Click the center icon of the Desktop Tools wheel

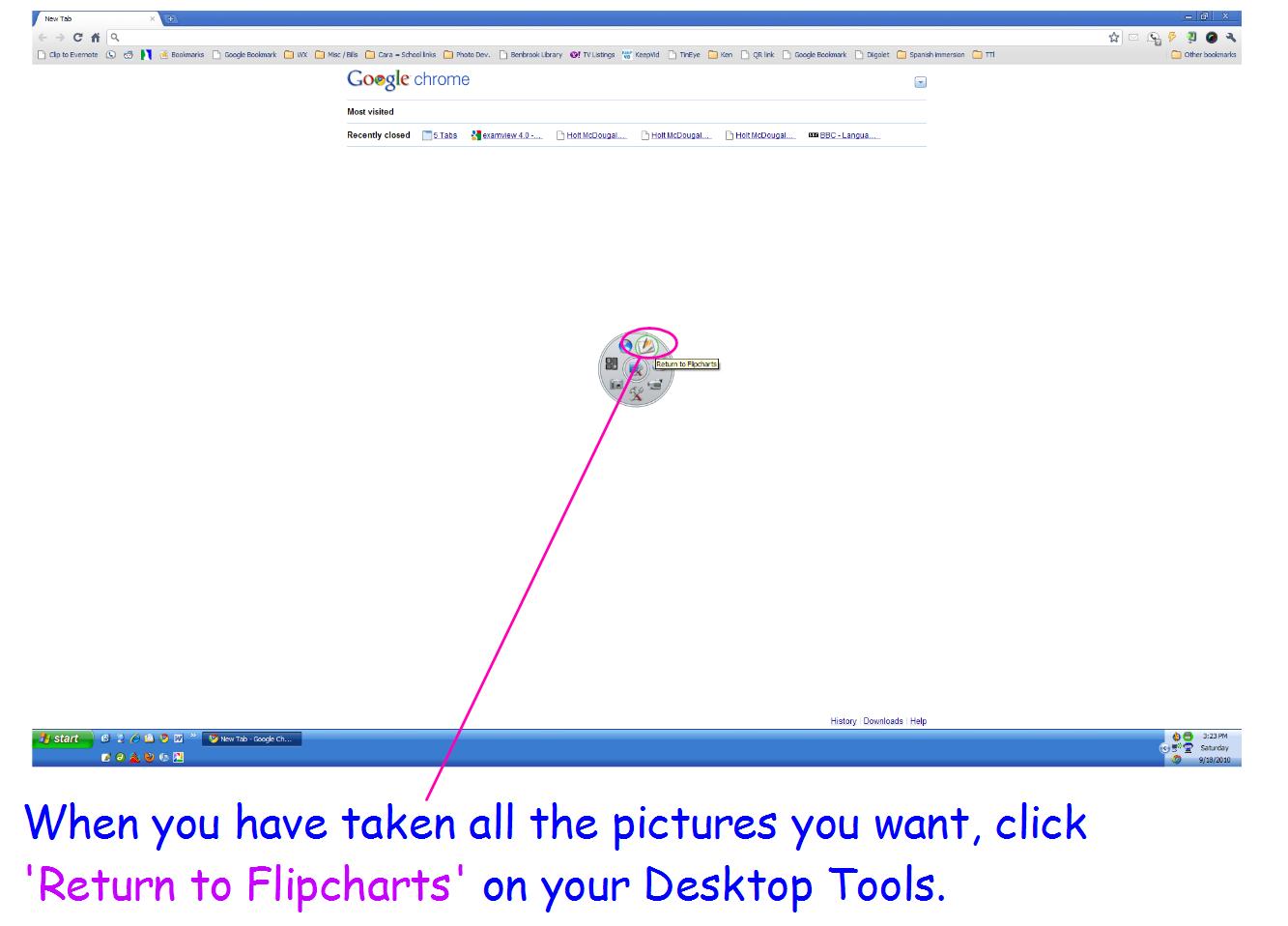point(635,368)
